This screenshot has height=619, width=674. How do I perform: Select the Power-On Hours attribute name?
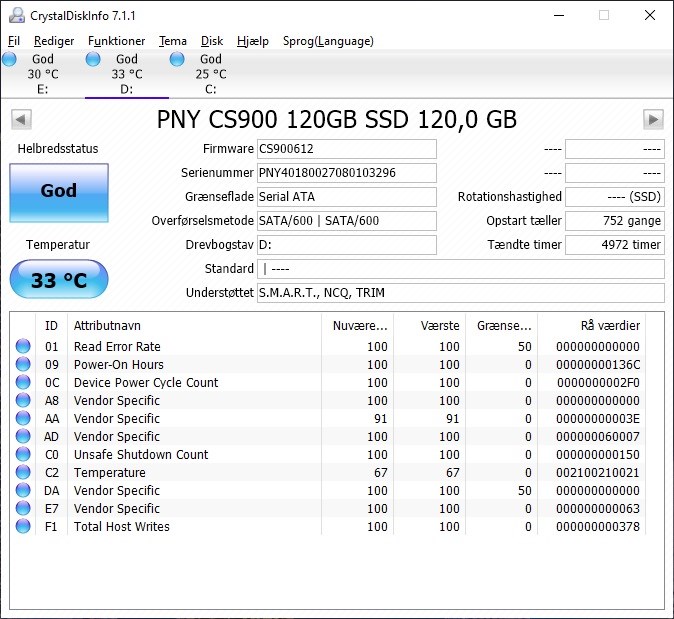pos(119,365)
